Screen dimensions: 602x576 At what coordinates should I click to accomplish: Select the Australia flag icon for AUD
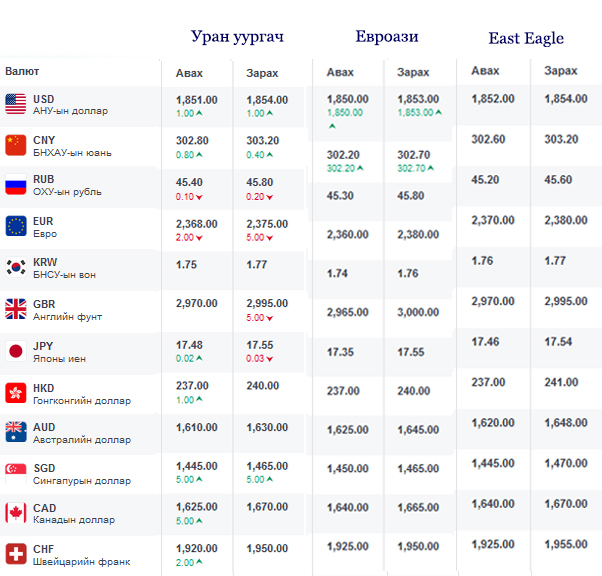15,431
